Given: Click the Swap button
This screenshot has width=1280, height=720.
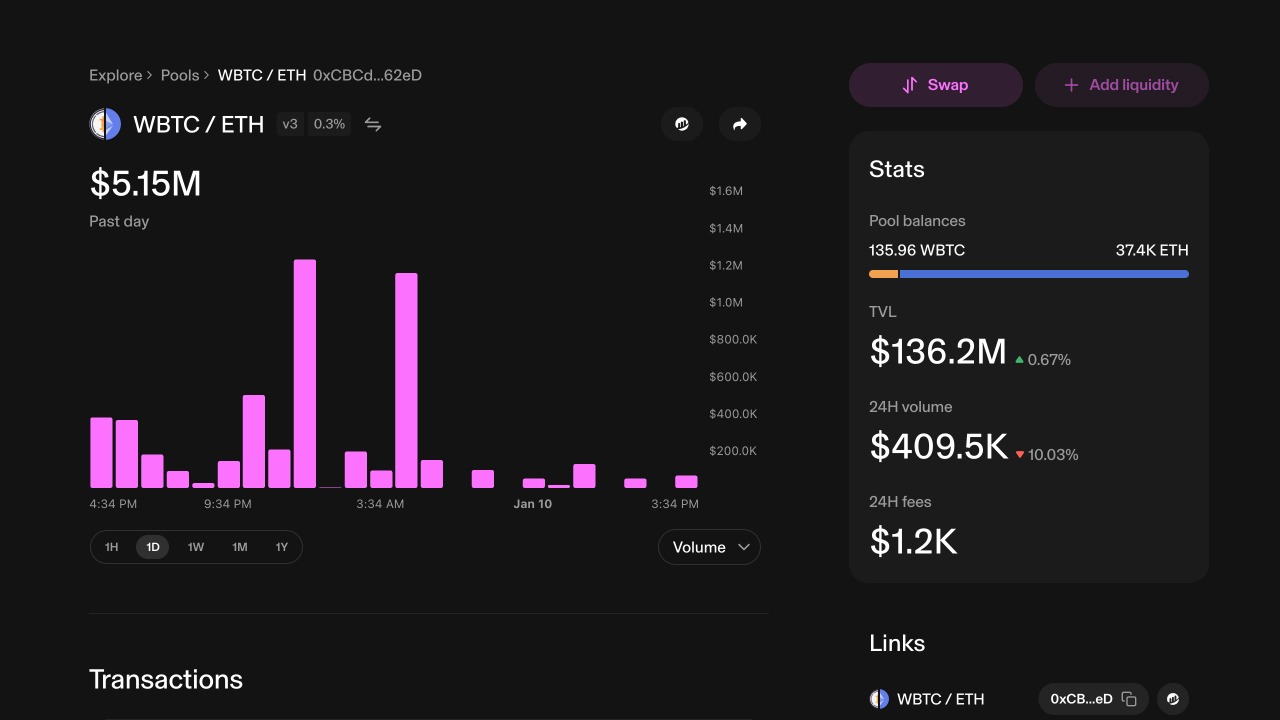Looking at the screenshot, I should 936,85.
